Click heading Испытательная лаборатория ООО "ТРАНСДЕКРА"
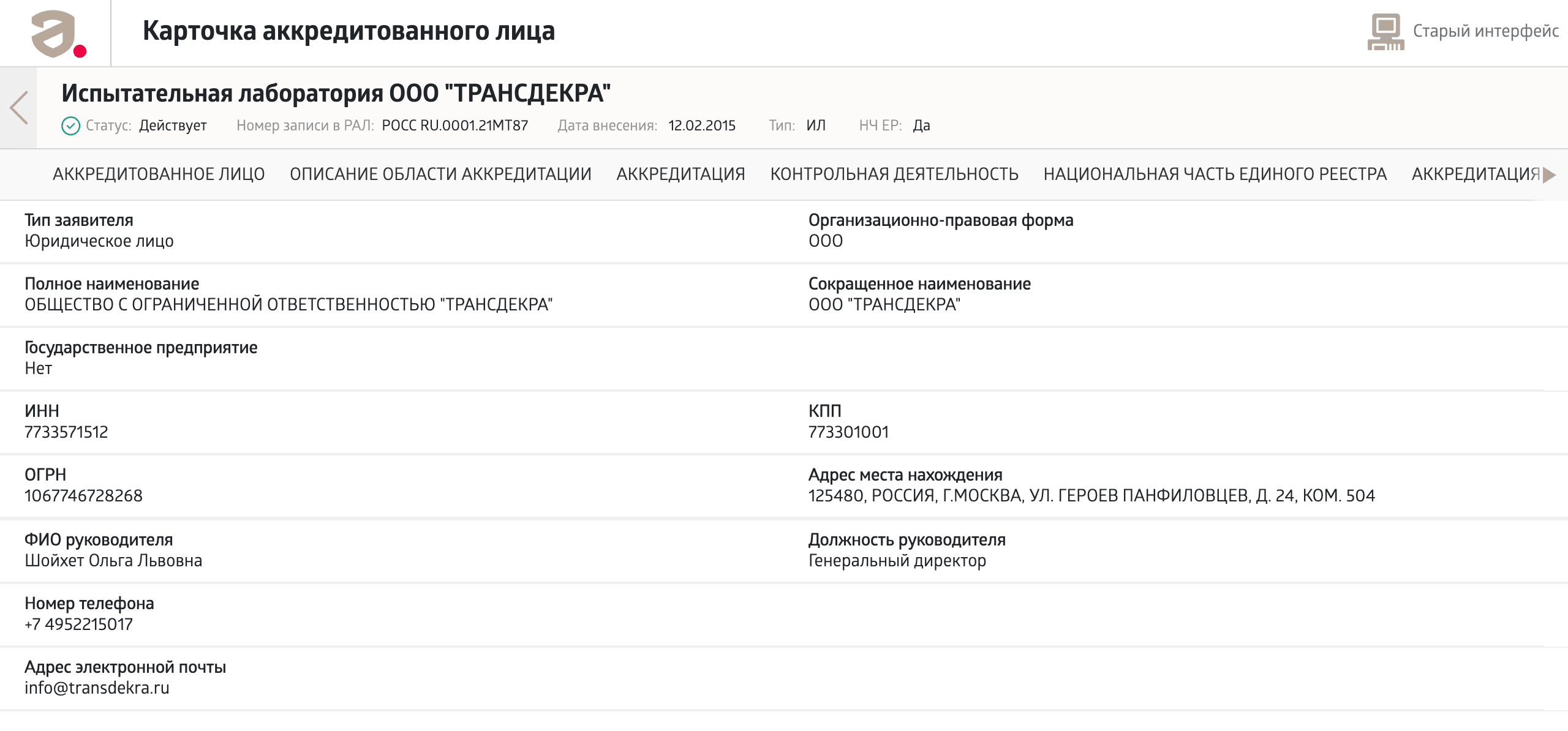Image resolution: width=1568 pixels, height=731 pixels. coord(336,93)
